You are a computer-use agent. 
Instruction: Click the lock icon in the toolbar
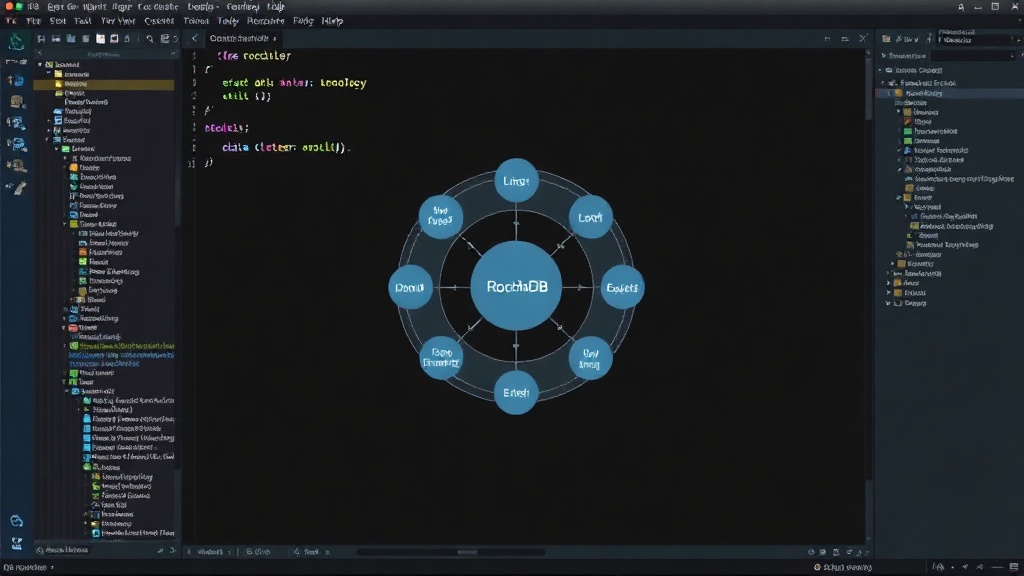tap(127, 39)
